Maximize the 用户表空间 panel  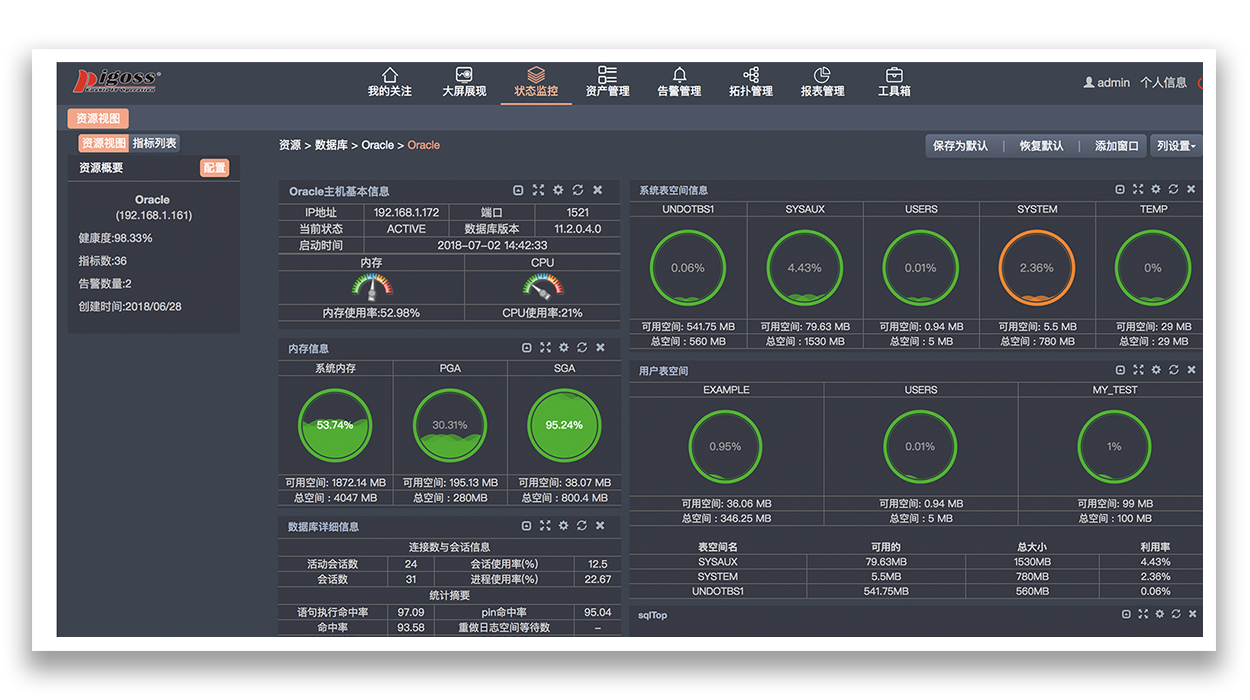[1138, 370]
